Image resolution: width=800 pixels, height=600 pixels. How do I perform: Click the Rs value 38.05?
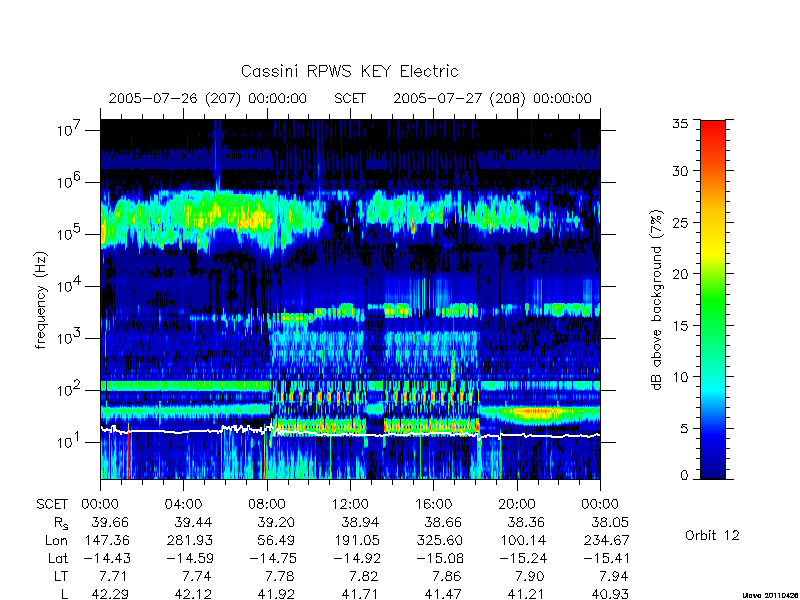(610, 522)
